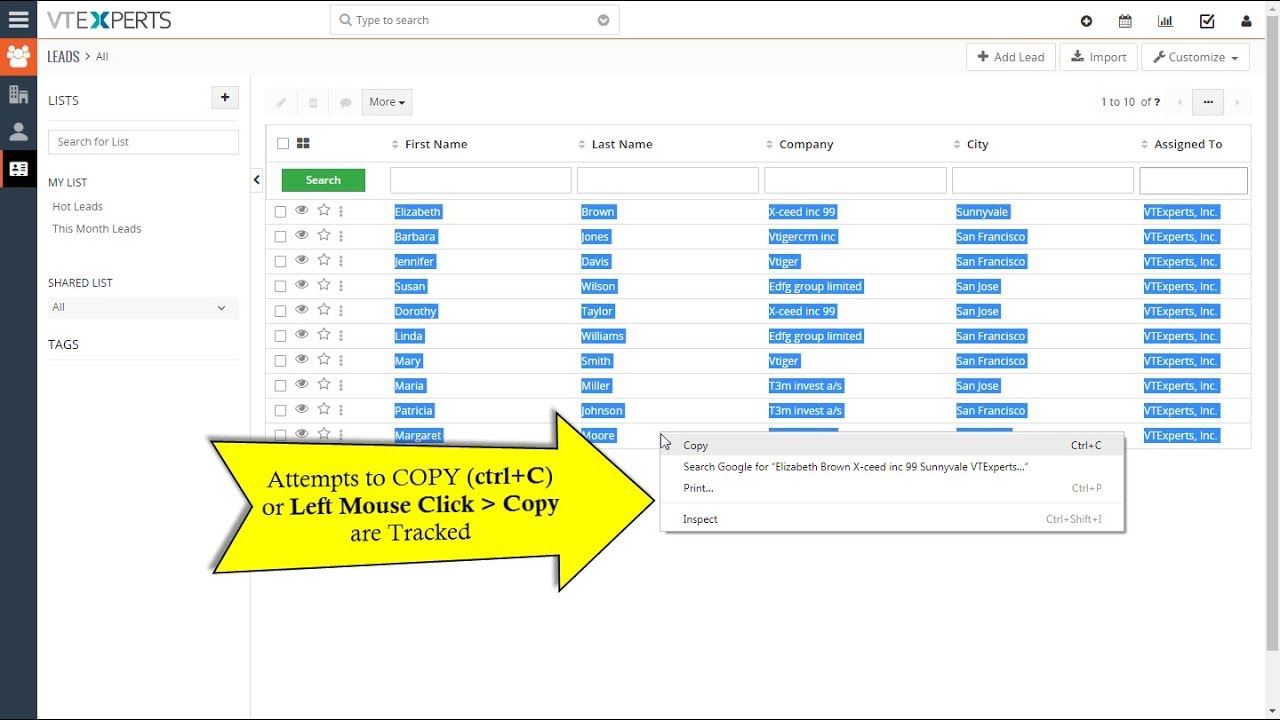Click the edit pencil icon in list toolbar
Viewport: 1280px width, 720px height.
click(x=281, y=102)
